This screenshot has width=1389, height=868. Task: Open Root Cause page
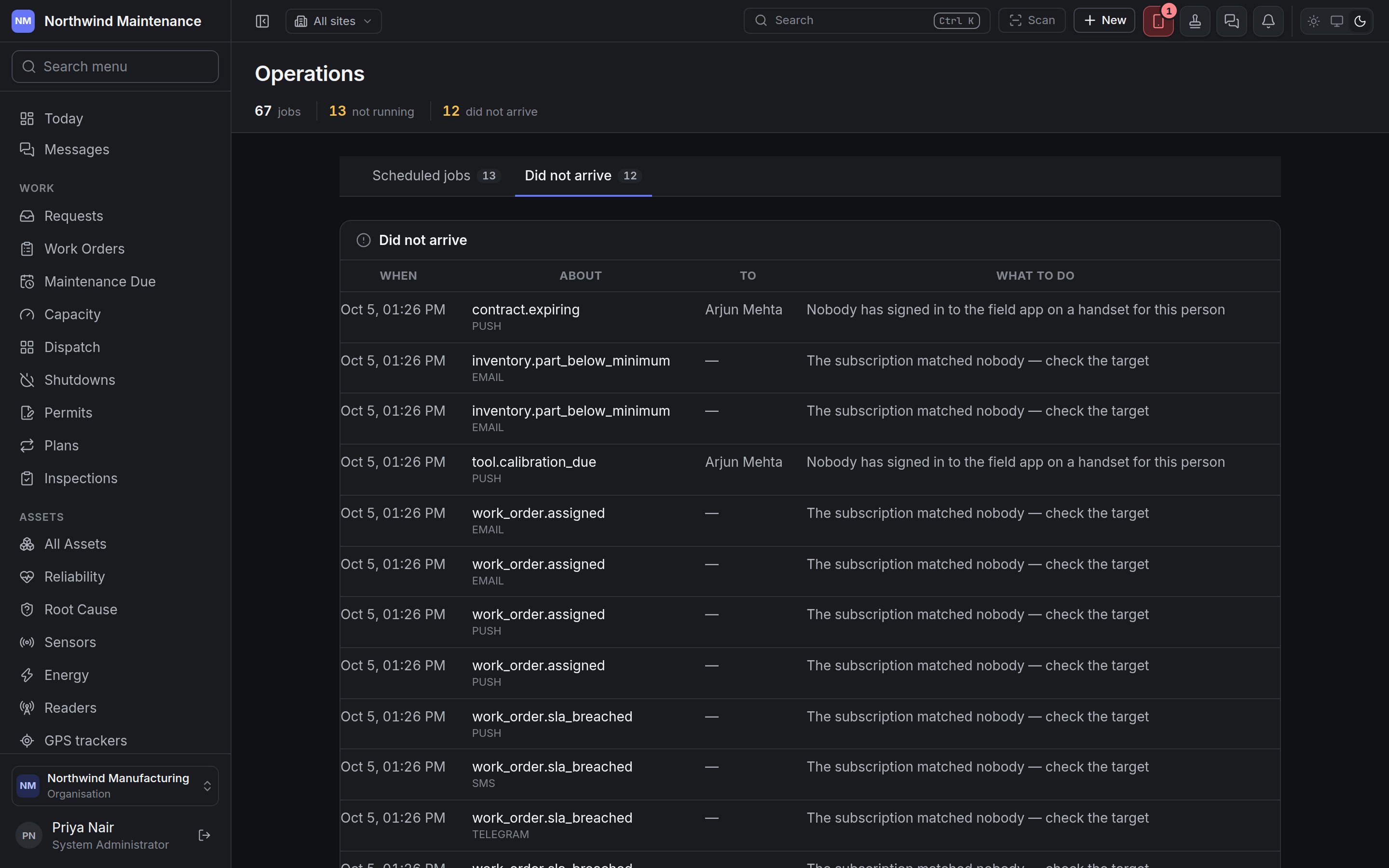pos(115,610)
